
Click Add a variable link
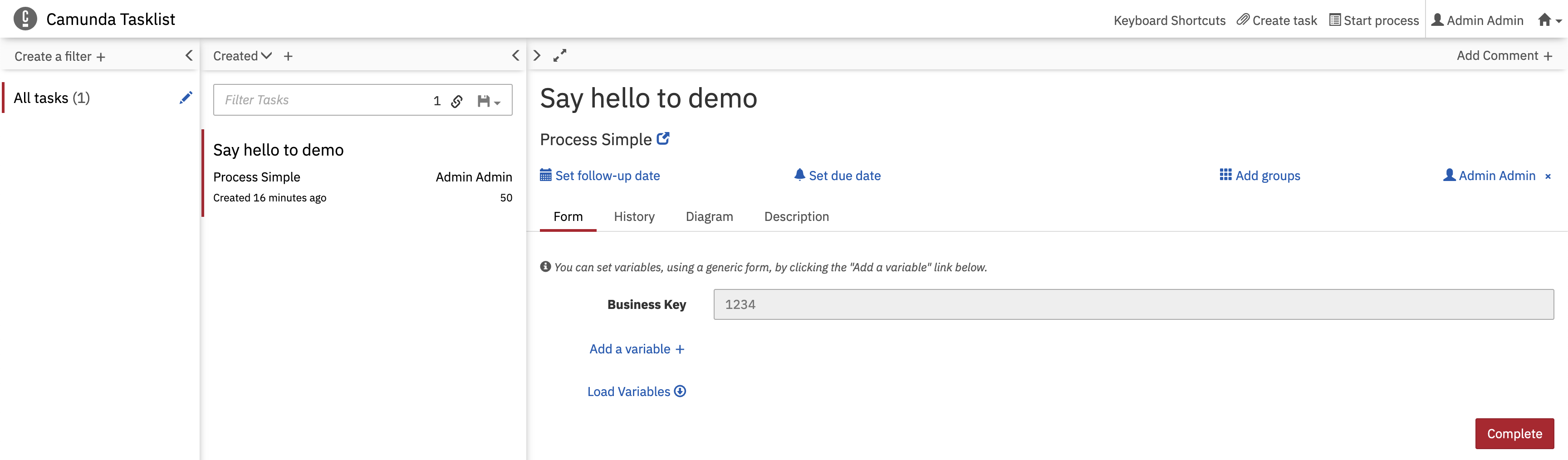[637, 349]
